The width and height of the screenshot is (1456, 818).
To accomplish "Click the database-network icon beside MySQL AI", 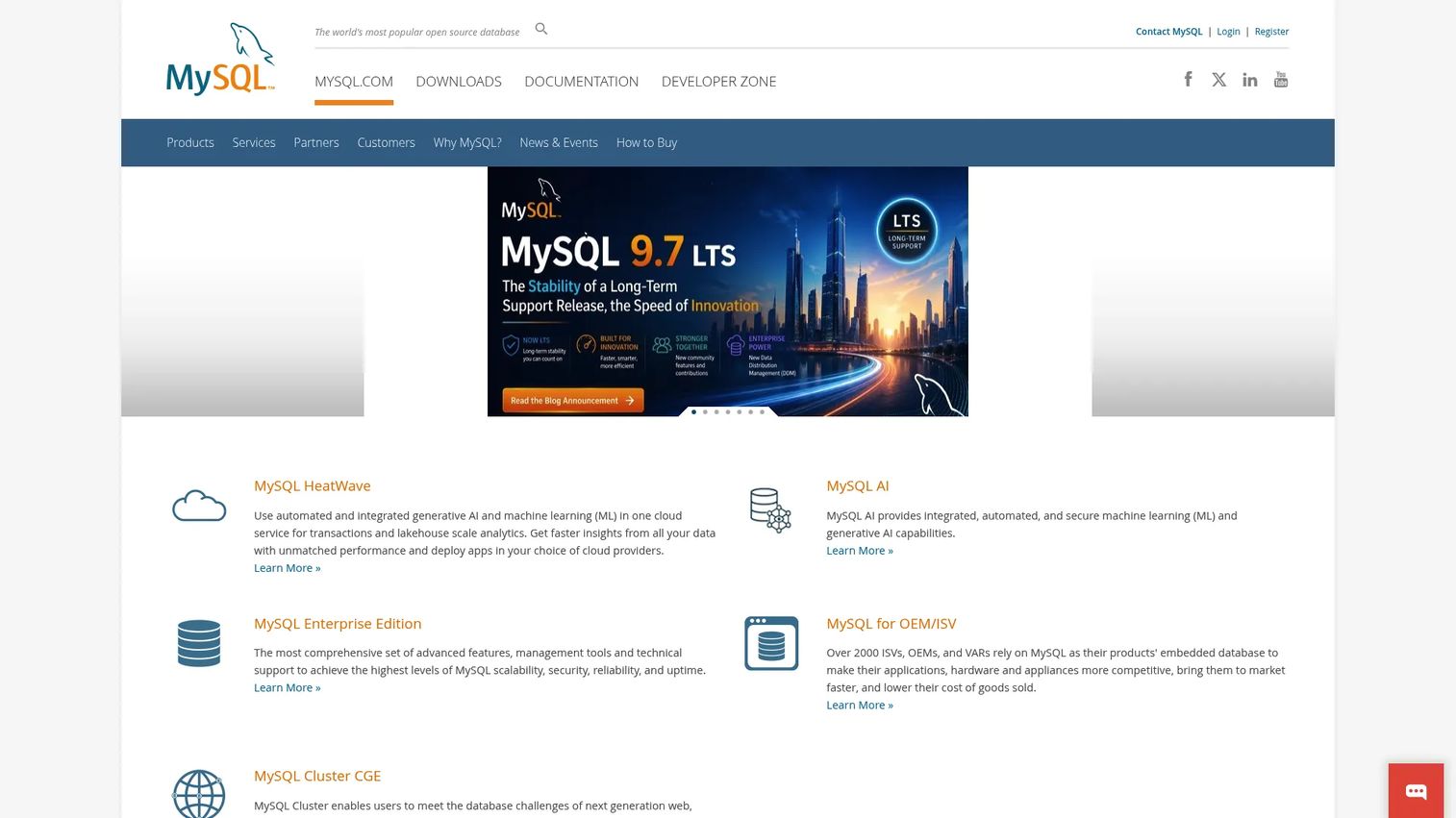I will point(770,509).
